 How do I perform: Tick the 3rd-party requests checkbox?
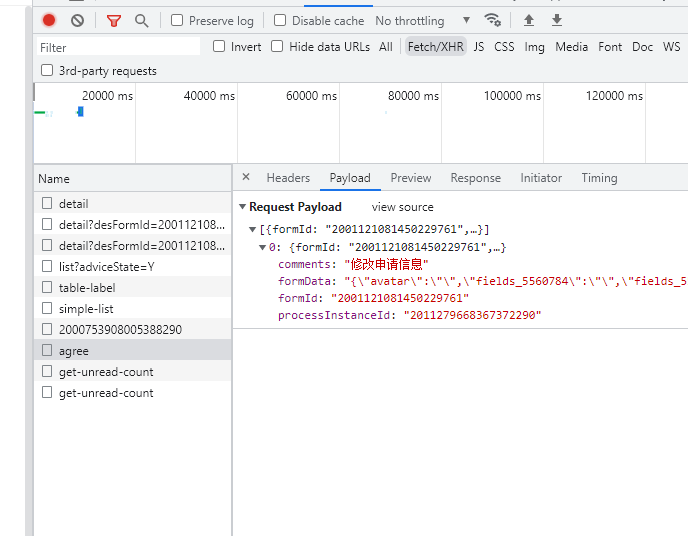pos(47,71)
